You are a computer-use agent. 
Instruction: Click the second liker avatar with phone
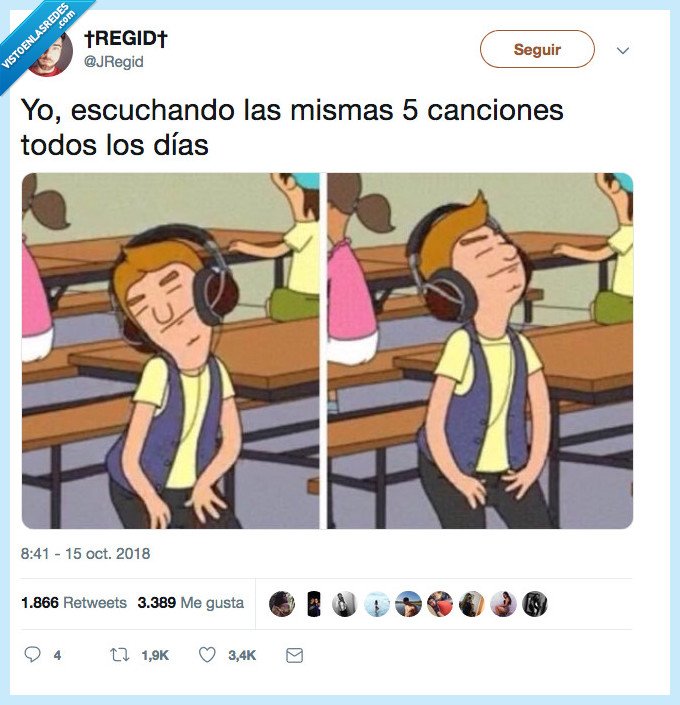(313, 603)
